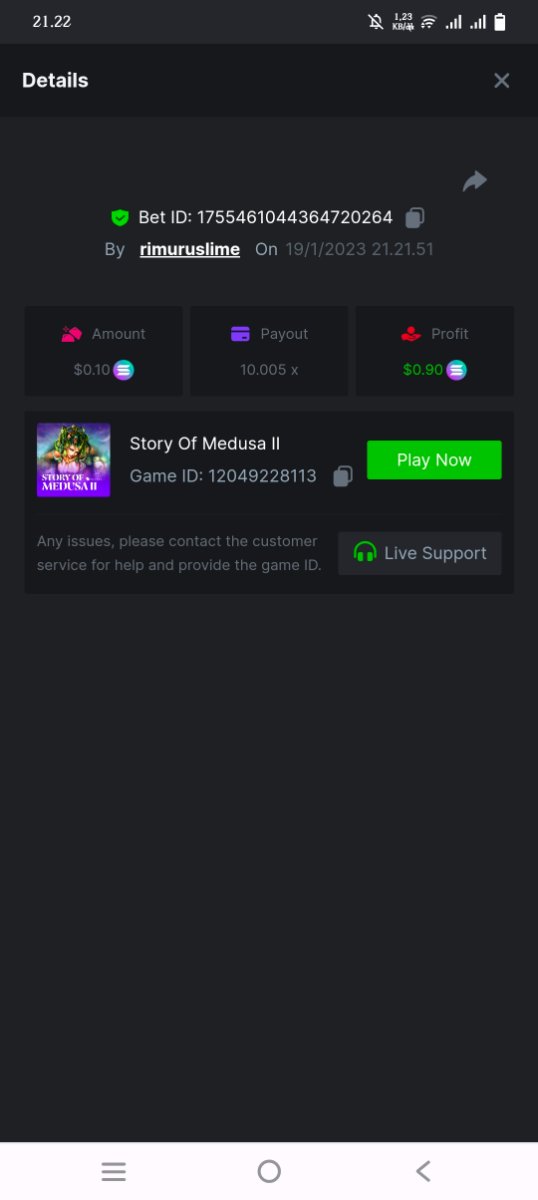Copy the Bet ID with copy icon
Viewport: 538px width, 1200px height.
tap(415, 217)
